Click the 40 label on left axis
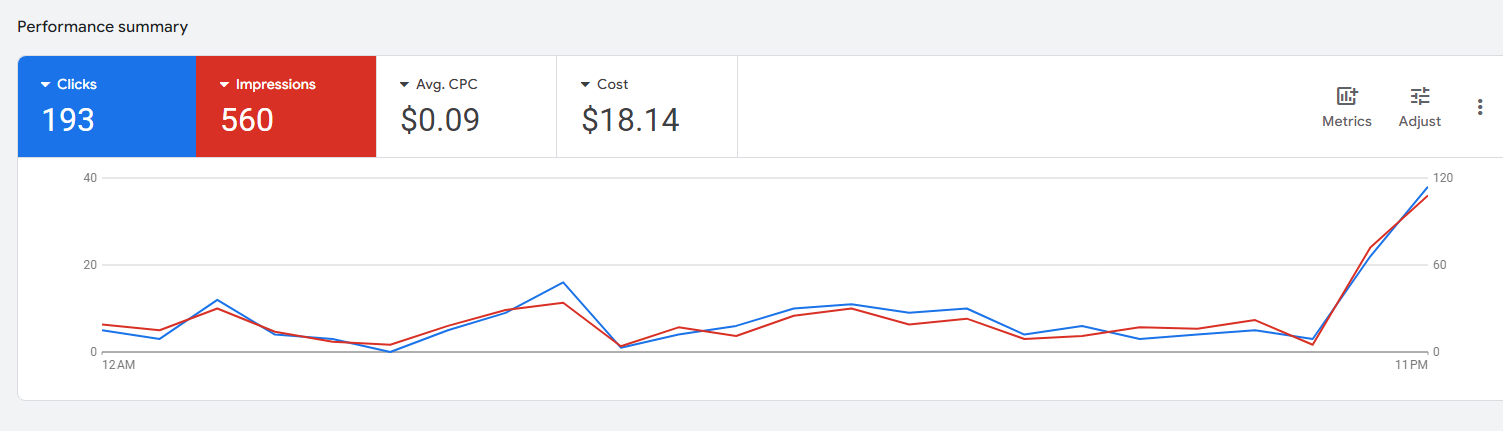The width and height of the screenshot is (1503, 431). 90,178
